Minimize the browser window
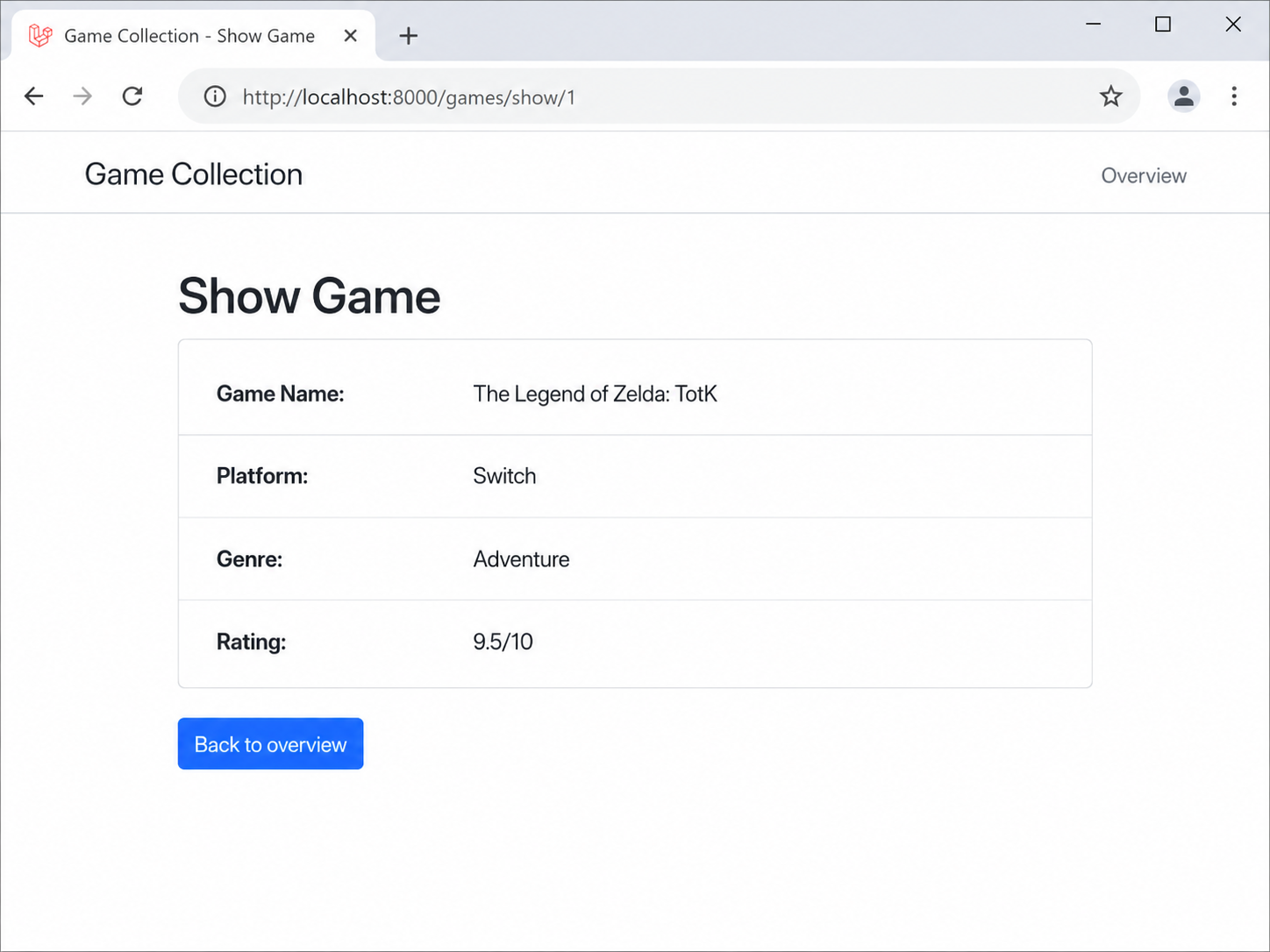 (x=1093, y=25)
